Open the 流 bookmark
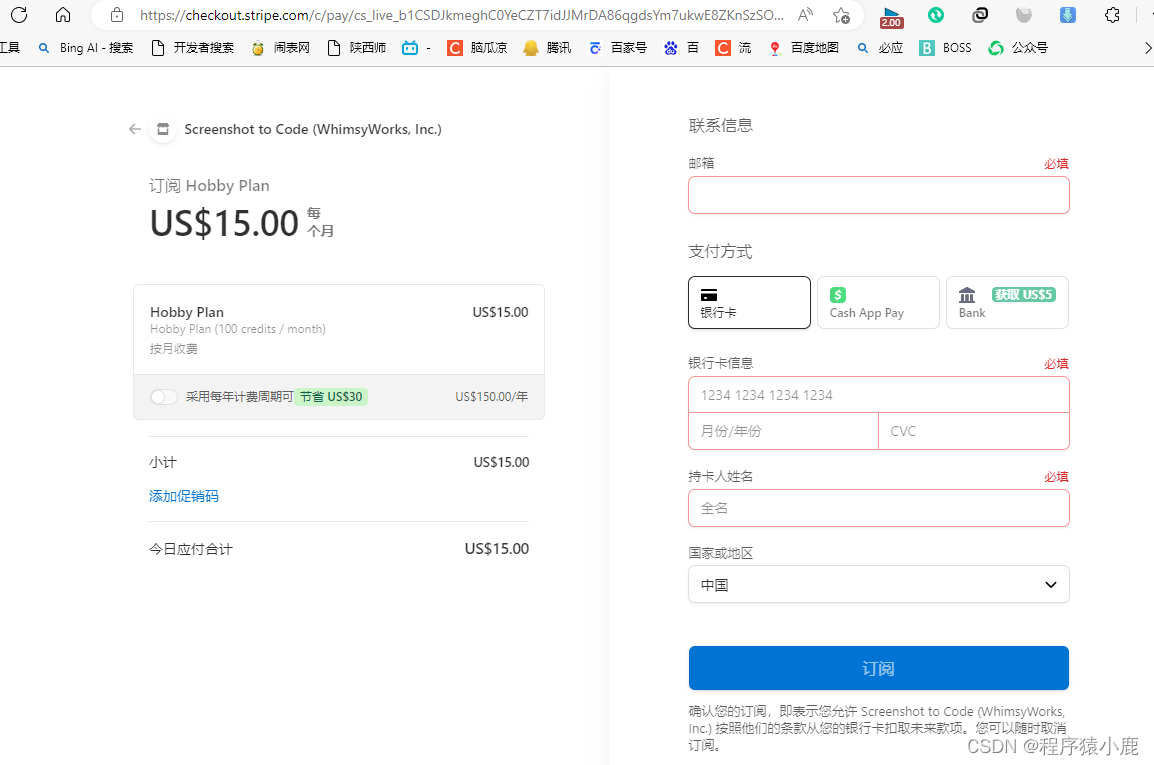Viewport: 1154px width, 765px height. (x=734, y=48)
